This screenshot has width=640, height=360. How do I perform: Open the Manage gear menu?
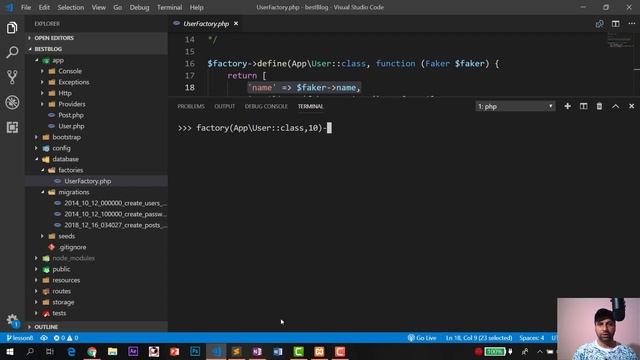coord(12,320)
